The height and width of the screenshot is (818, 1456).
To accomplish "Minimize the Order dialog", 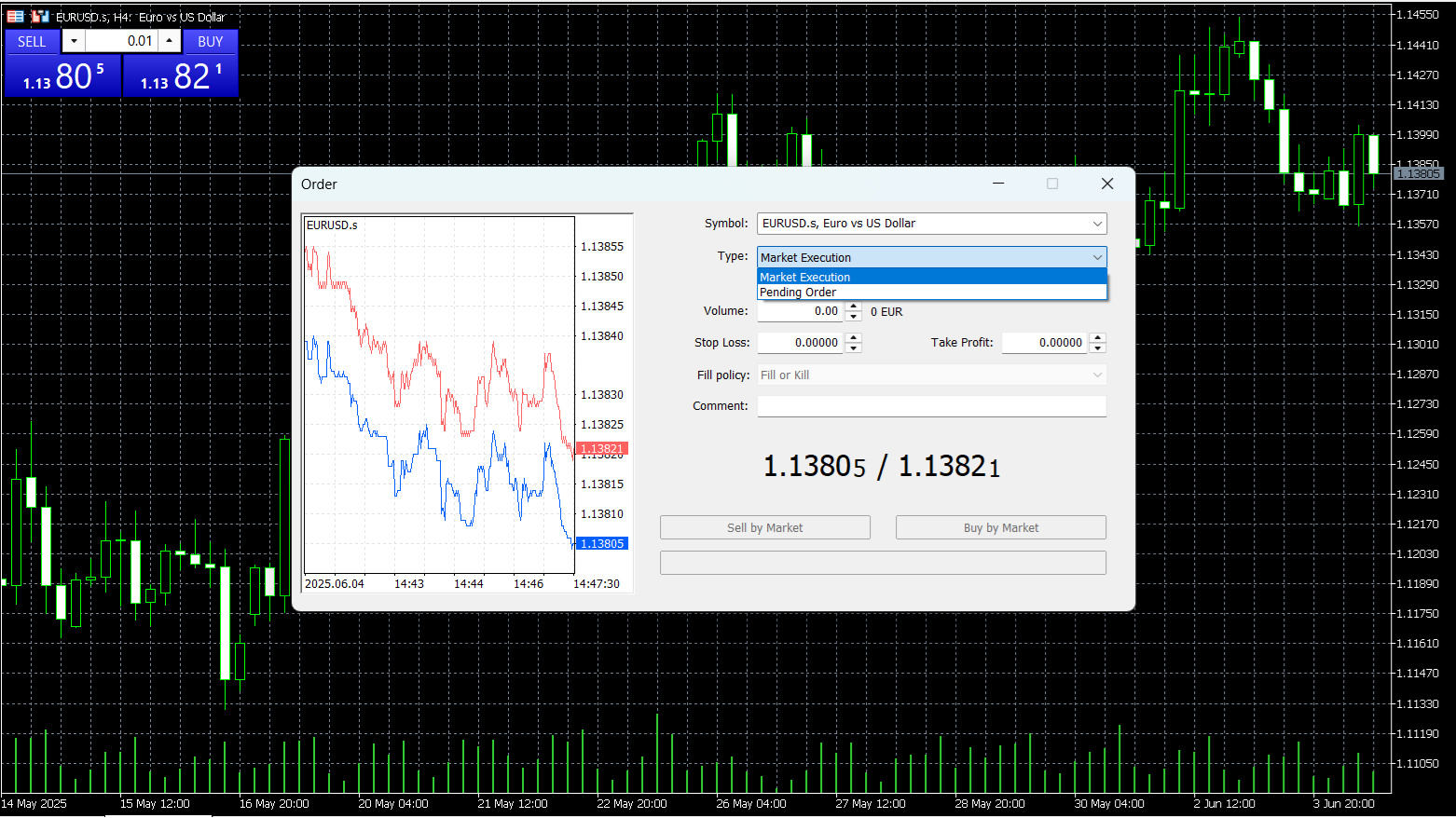I will click(998, 184).
